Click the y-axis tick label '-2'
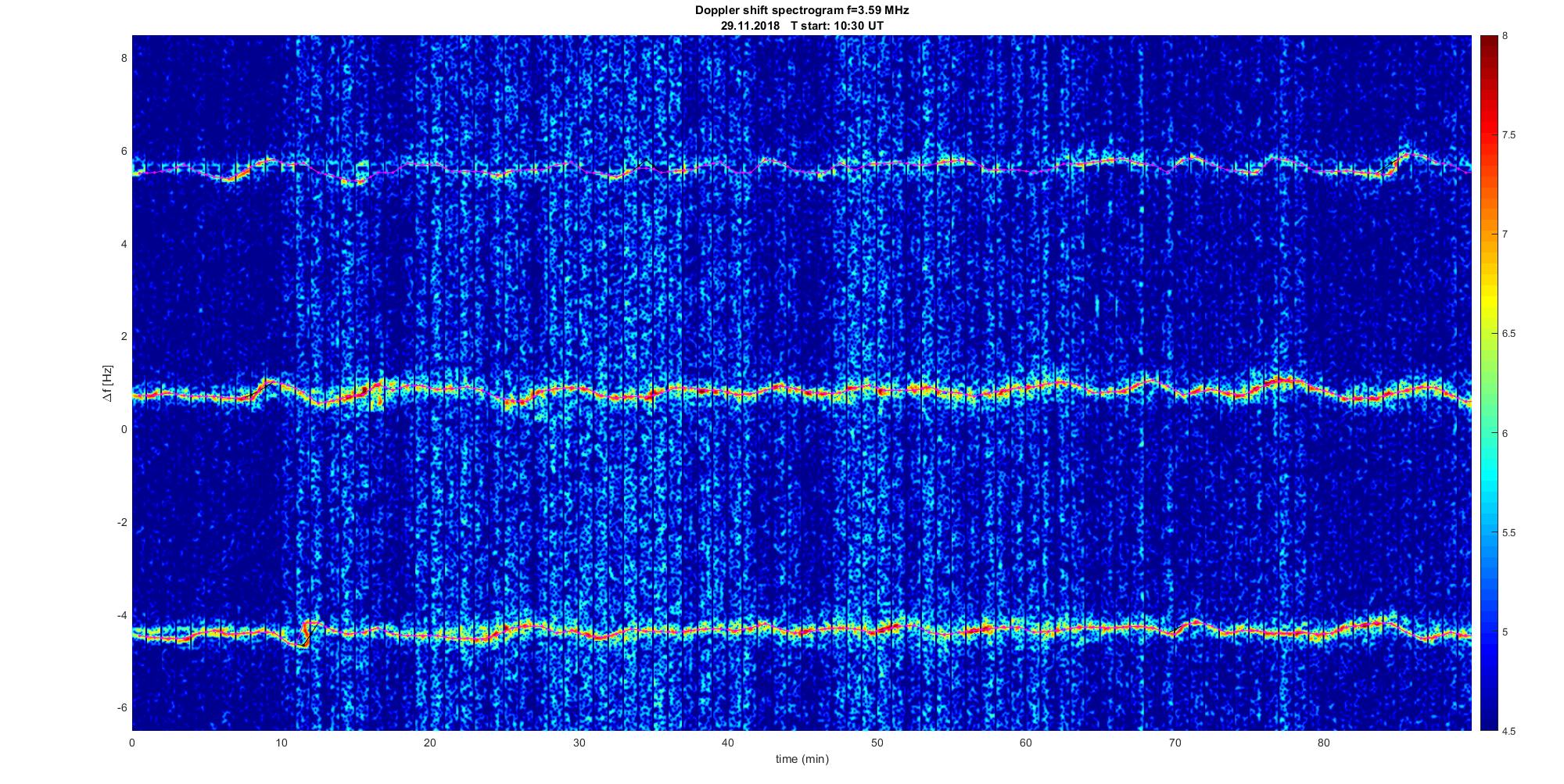The width and height of the screenshot is (1564, 784). pos(122,522)
